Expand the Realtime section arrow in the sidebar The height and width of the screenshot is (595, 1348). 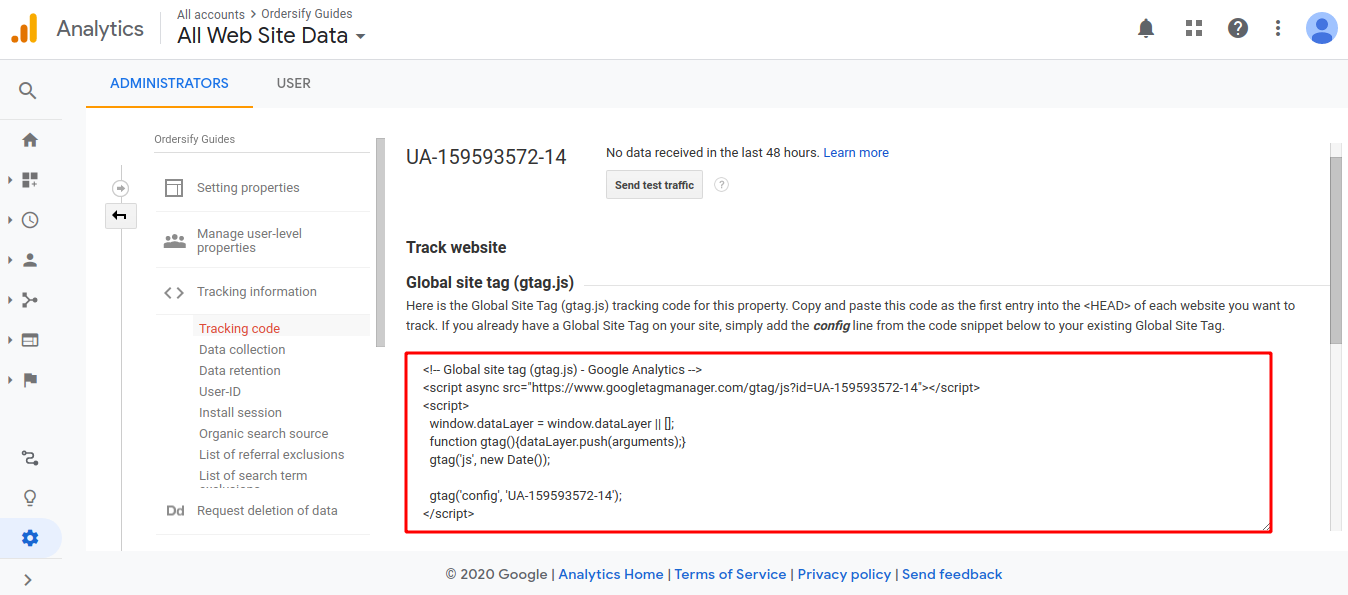pos(10,220)
